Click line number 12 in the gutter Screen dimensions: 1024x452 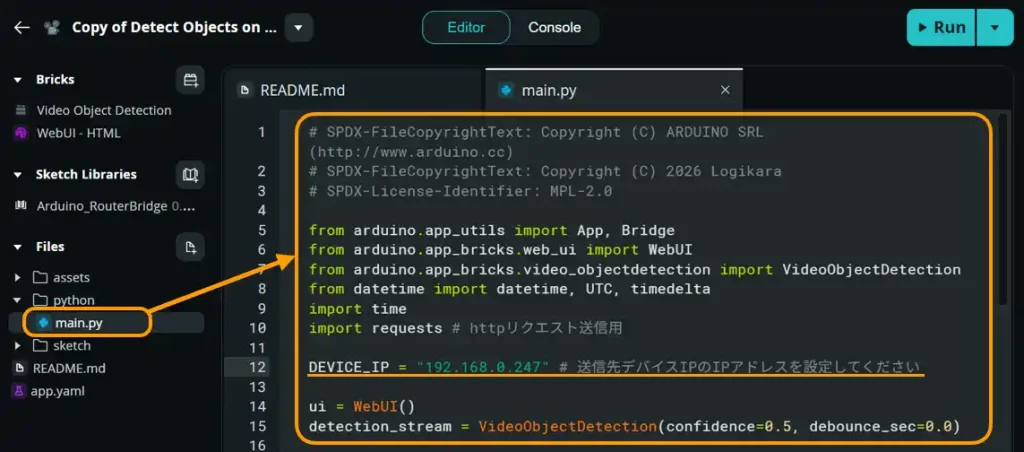point(257,367)
